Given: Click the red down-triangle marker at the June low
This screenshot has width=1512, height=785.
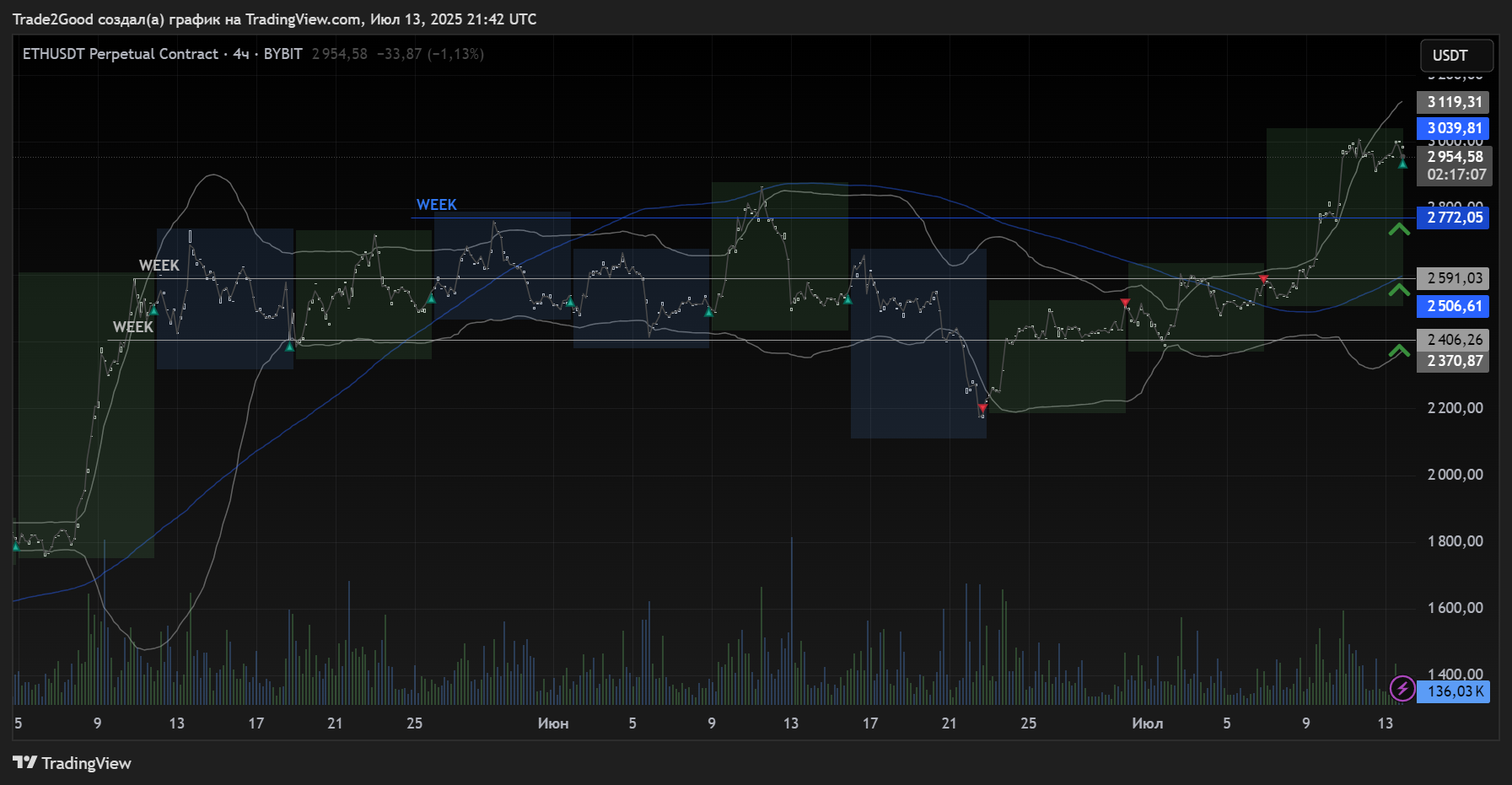Looking at the screenshot, I should 982,408.
